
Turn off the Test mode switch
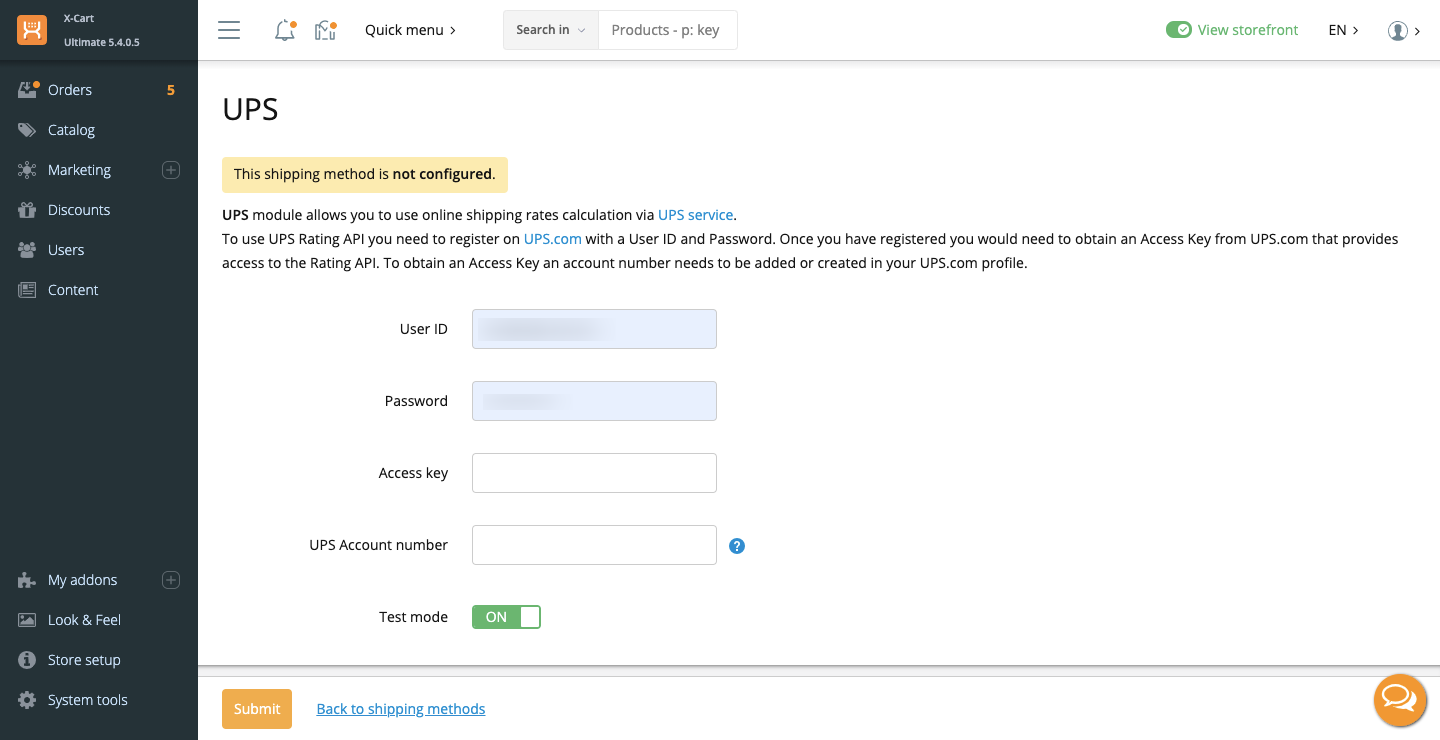(x=506, y=617)
